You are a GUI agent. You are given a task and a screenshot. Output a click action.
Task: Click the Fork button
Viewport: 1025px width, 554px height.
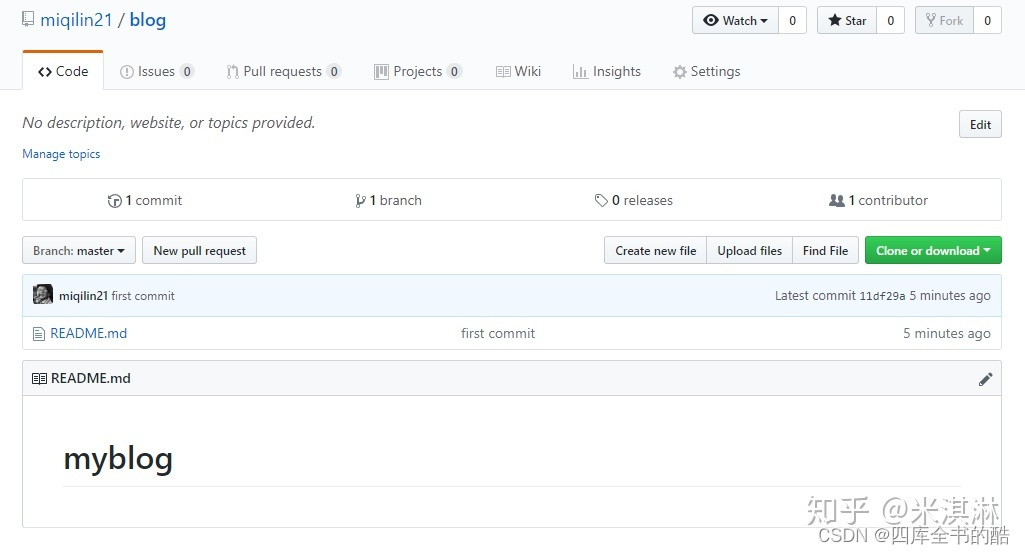(945, 20)
